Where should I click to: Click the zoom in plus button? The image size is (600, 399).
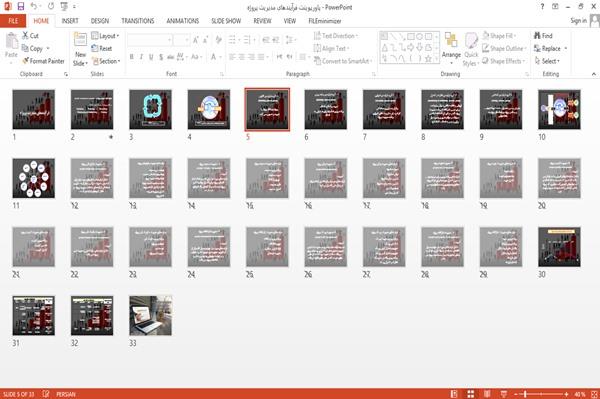click(566, 394)
